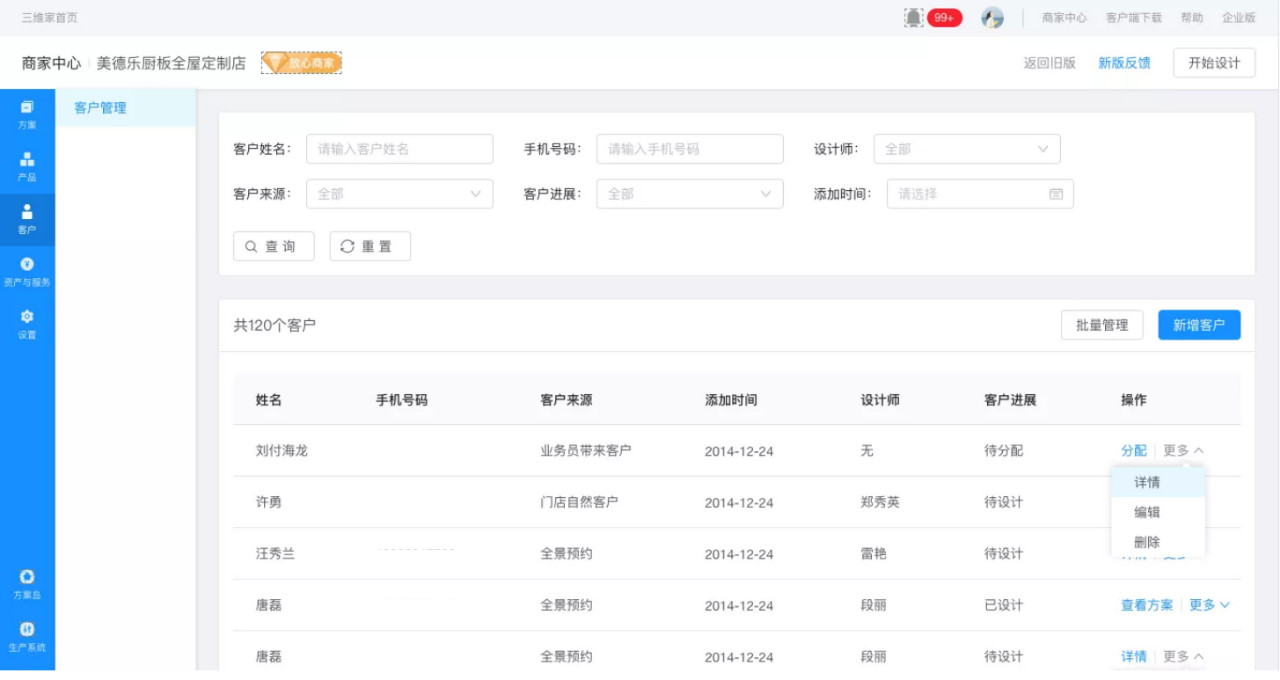Select the 客户 sidebar icon
The width and height of the screenshot is (1280, 680).
(27, 218)
